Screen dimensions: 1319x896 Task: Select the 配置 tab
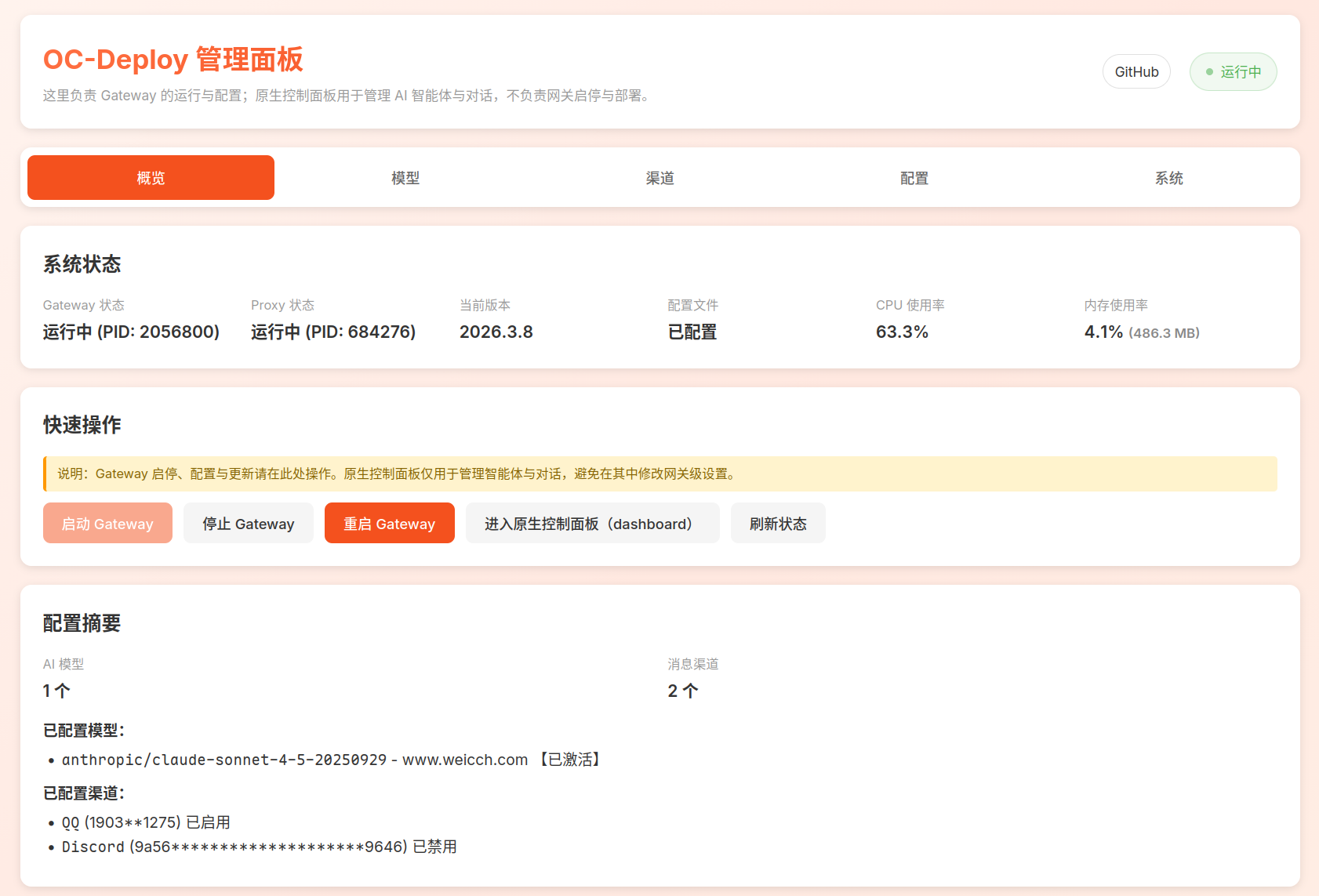(914, 178)
